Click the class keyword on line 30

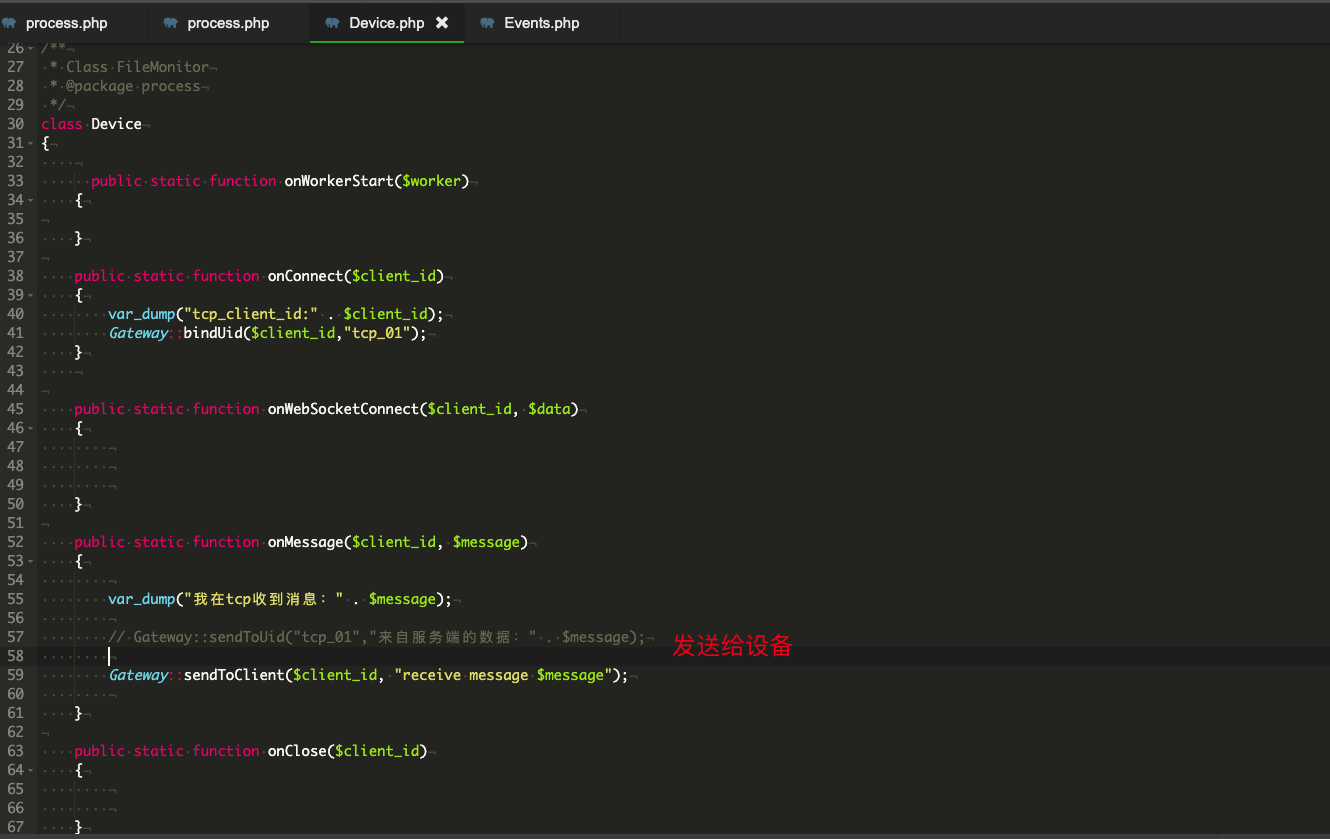click(61, 124)
